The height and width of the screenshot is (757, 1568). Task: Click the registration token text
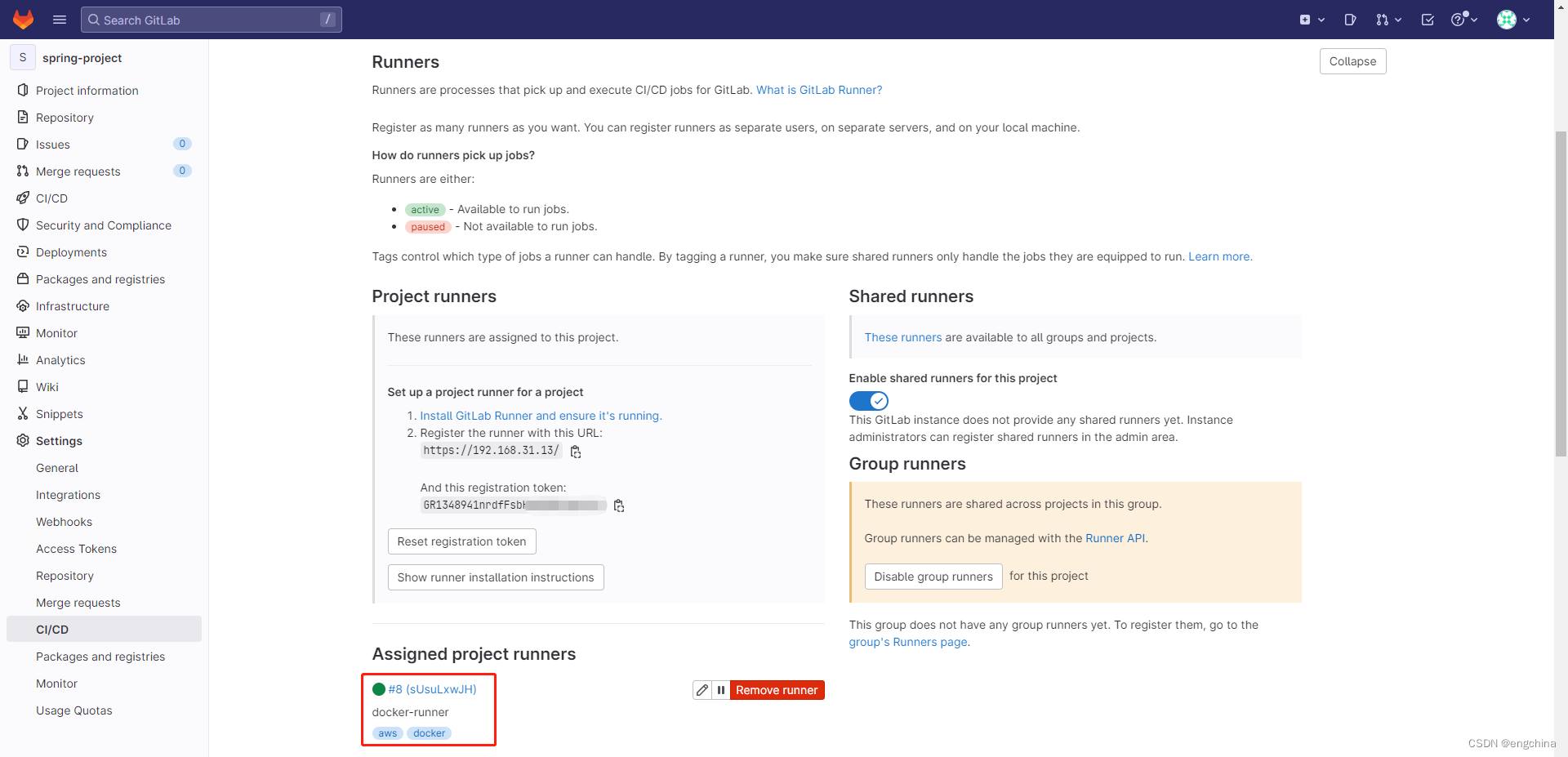click(x=514, y=505)
